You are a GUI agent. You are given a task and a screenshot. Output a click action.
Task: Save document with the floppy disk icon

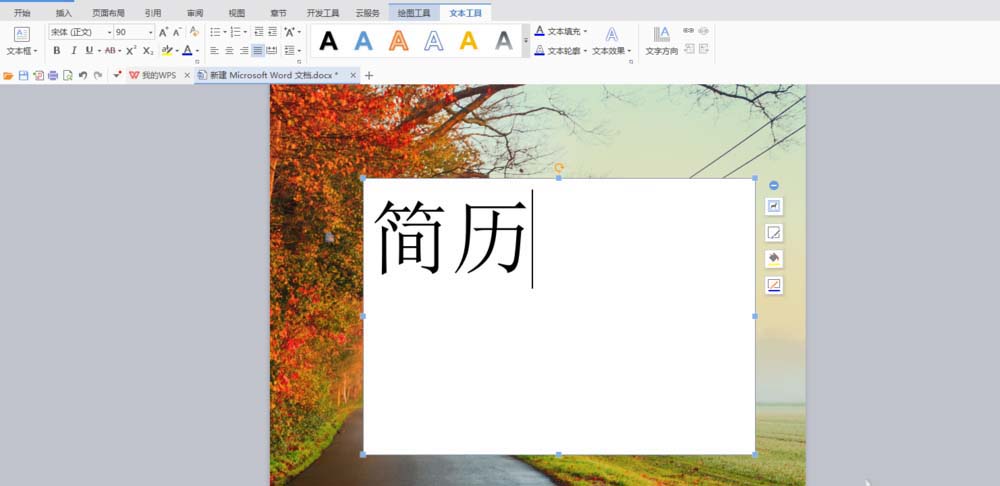(24, 75)
